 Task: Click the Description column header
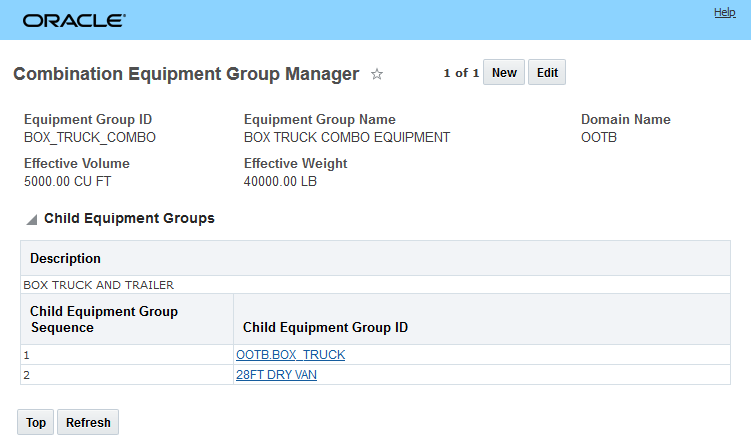pos(65,258)
